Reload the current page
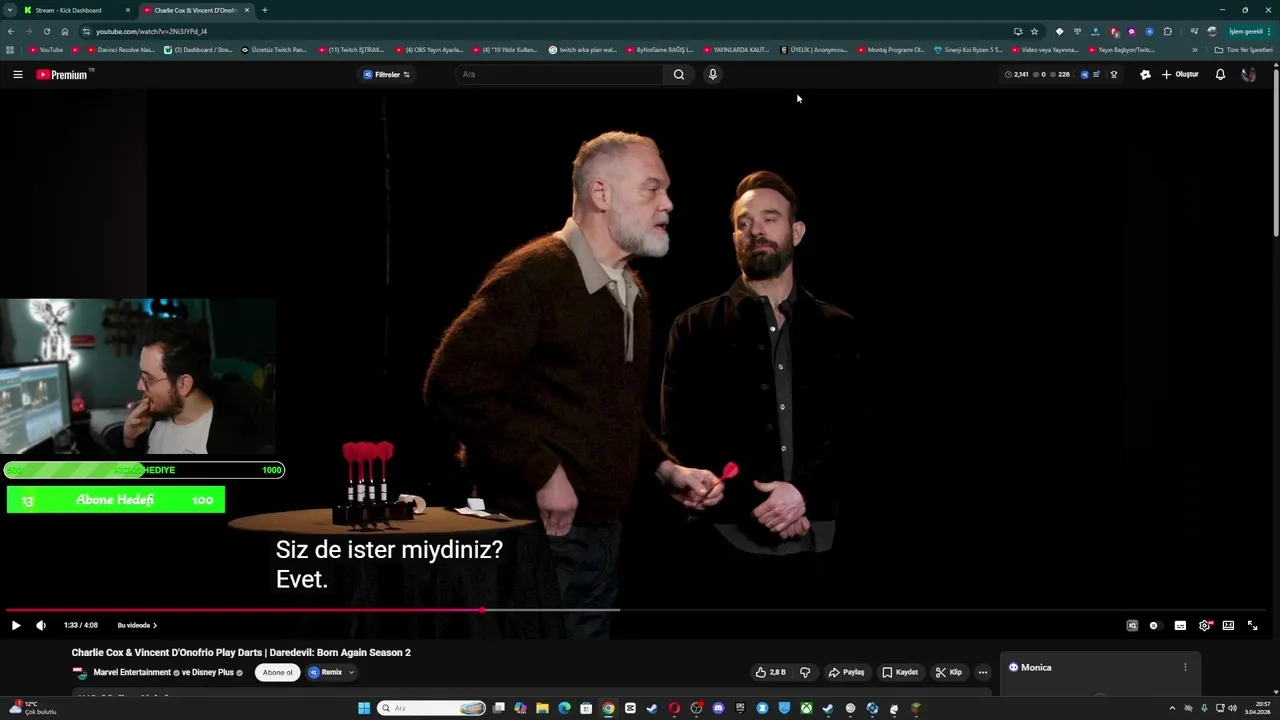The image size is (1280, 720). (47, 31)
